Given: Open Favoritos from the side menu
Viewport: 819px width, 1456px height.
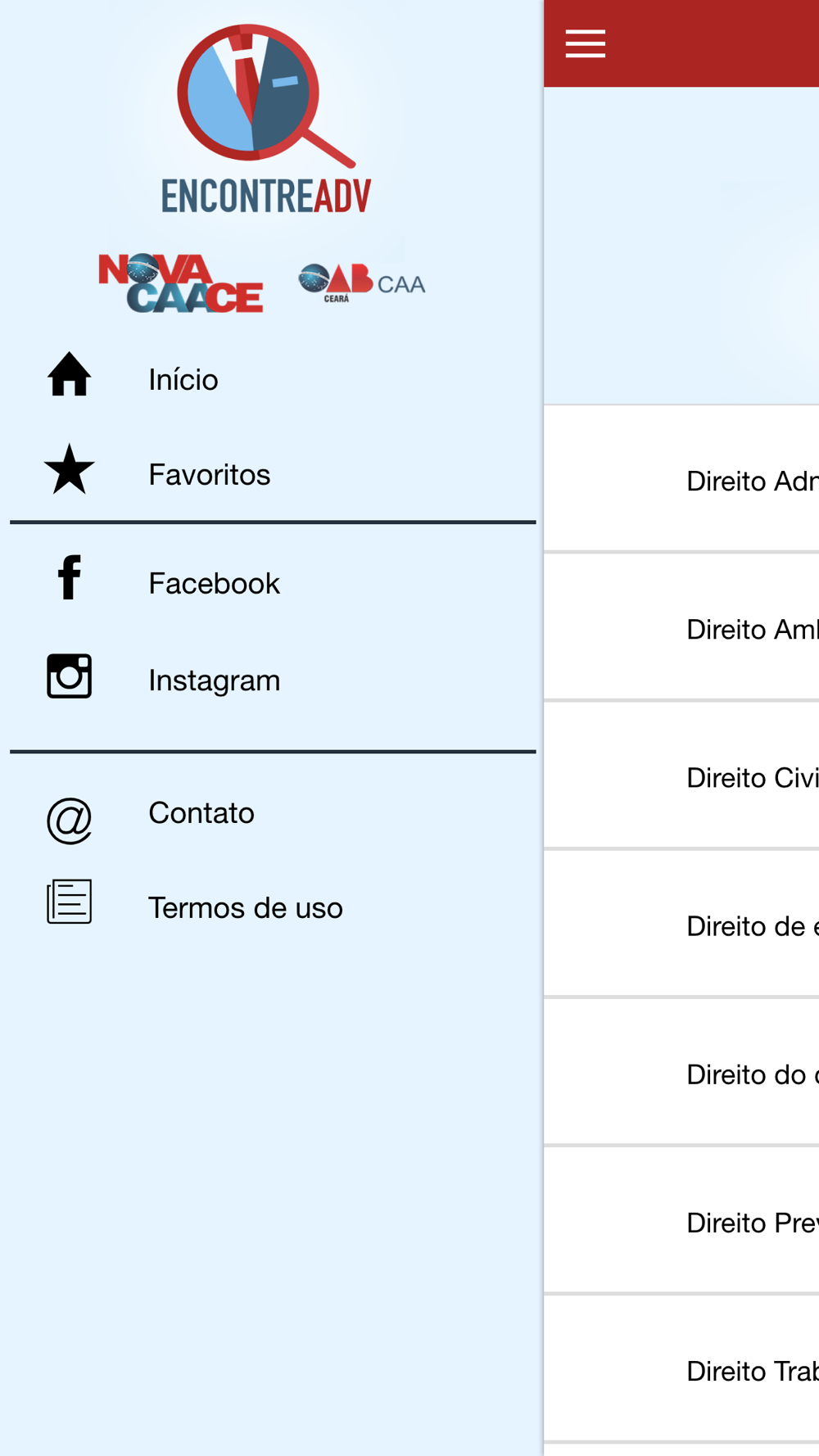Looking at the screenshot, I should pos(273,474).
